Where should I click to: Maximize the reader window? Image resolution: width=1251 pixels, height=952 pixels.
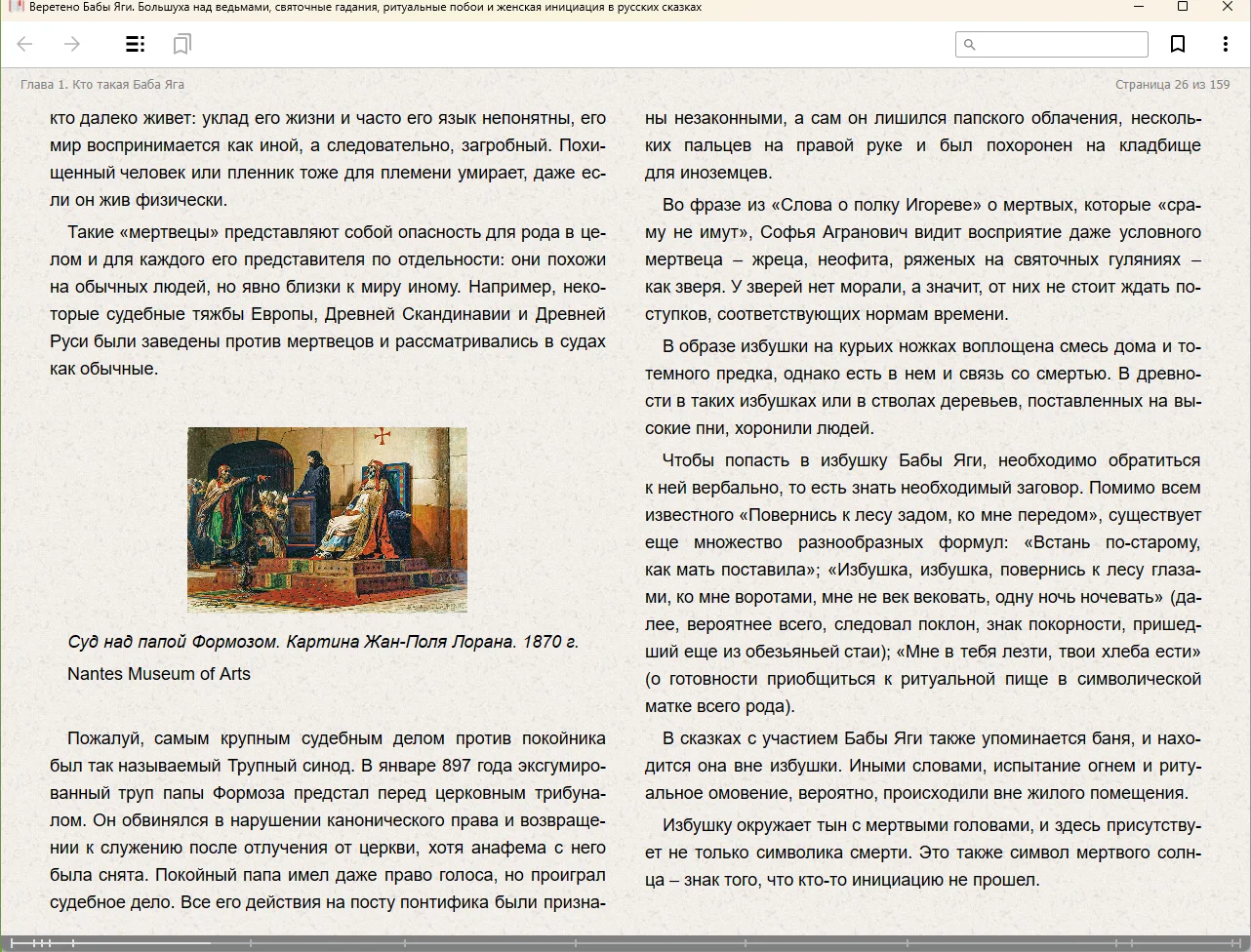point(1183,7)
